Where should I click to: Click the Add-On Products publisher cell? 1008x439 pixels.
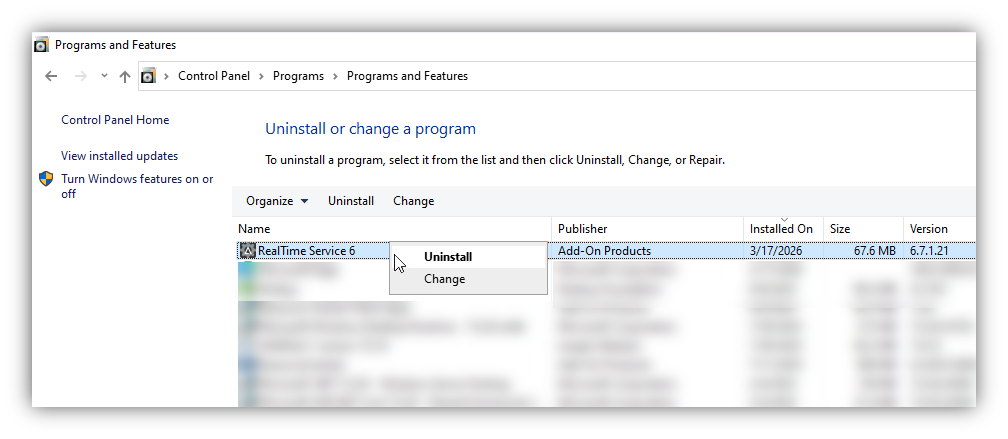click(x=604, y=251)
